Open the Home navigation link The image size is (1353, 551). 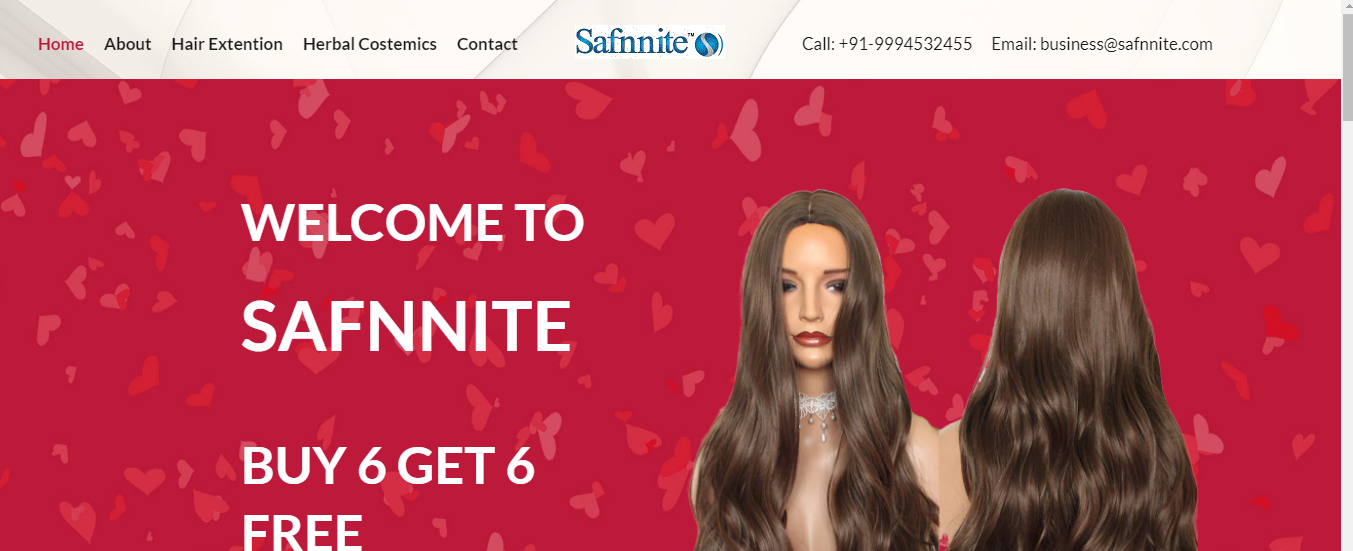click(61, 44)
